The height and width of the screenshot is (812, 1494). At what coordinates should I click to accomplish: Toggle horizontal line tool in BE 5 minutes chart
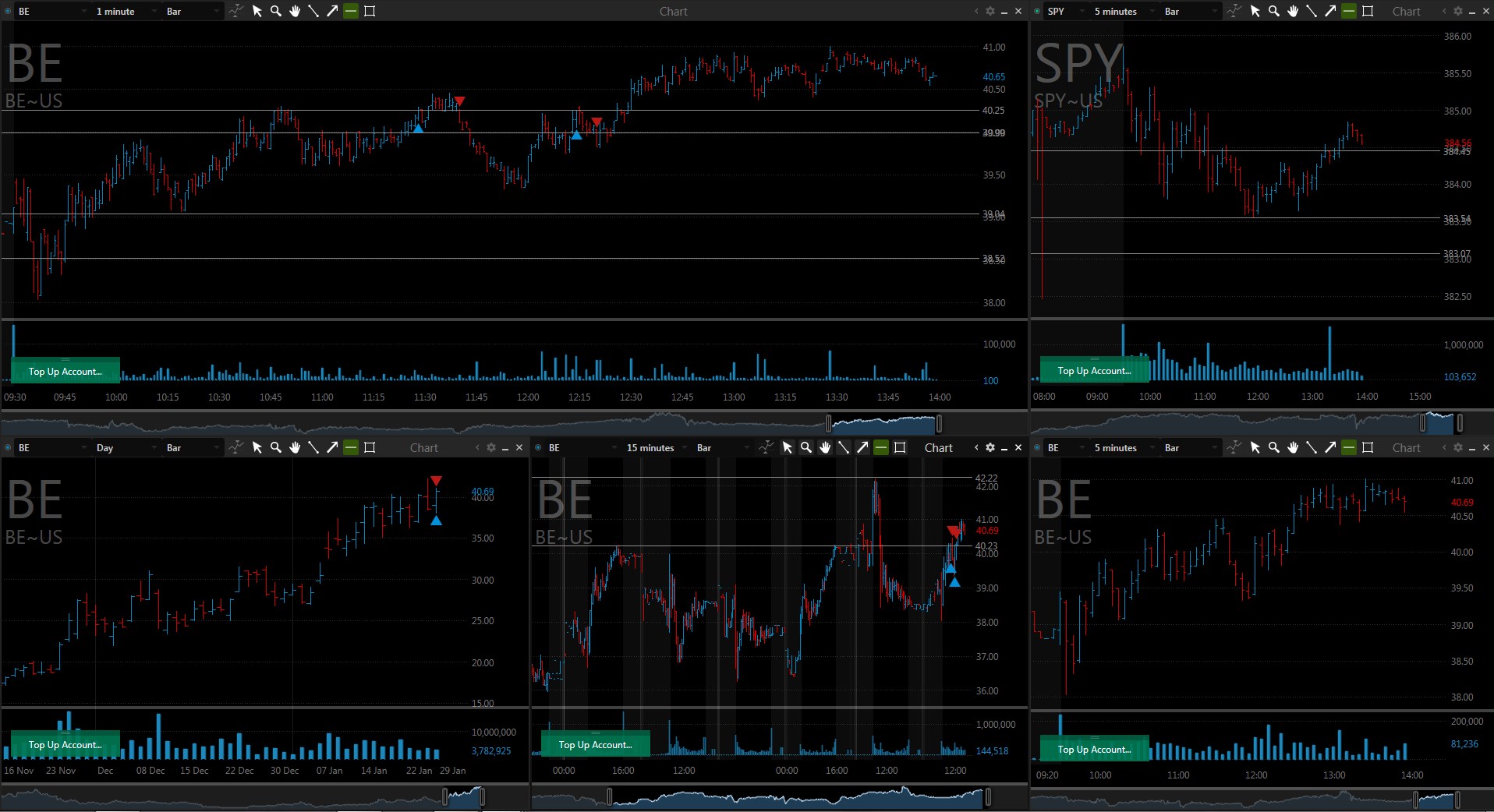pos(1349,447)
